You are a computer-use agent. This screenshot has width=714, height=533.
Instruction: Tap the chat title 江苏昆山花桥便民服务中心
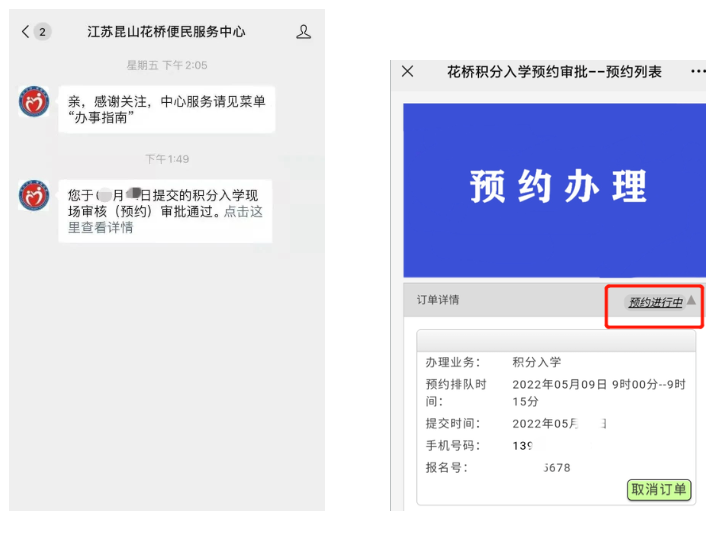166,32
